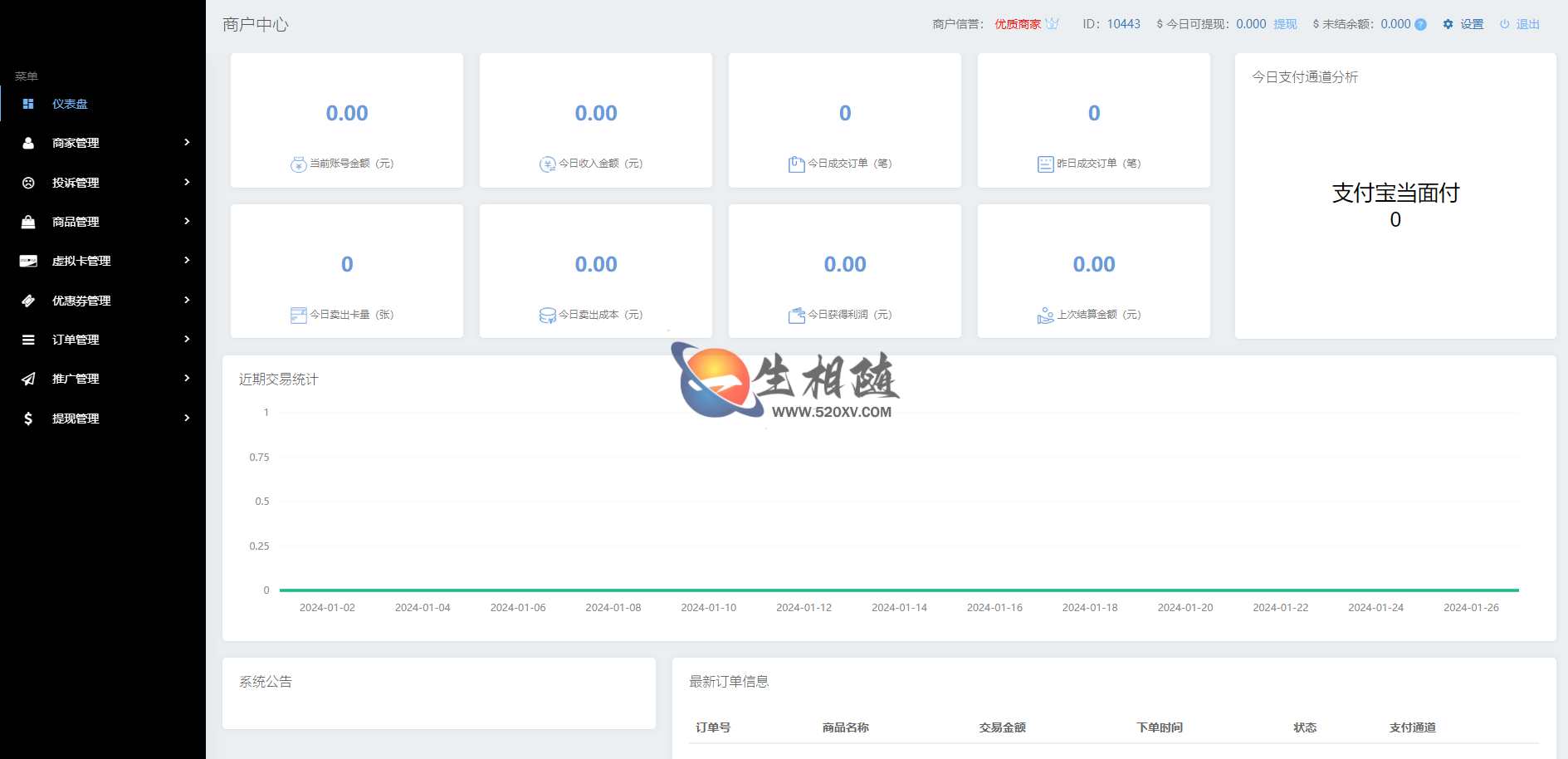Click the 提现管理 dollar sign icon
The image size is (1568, 759).
pyautogui.click(x=28, y=419)
